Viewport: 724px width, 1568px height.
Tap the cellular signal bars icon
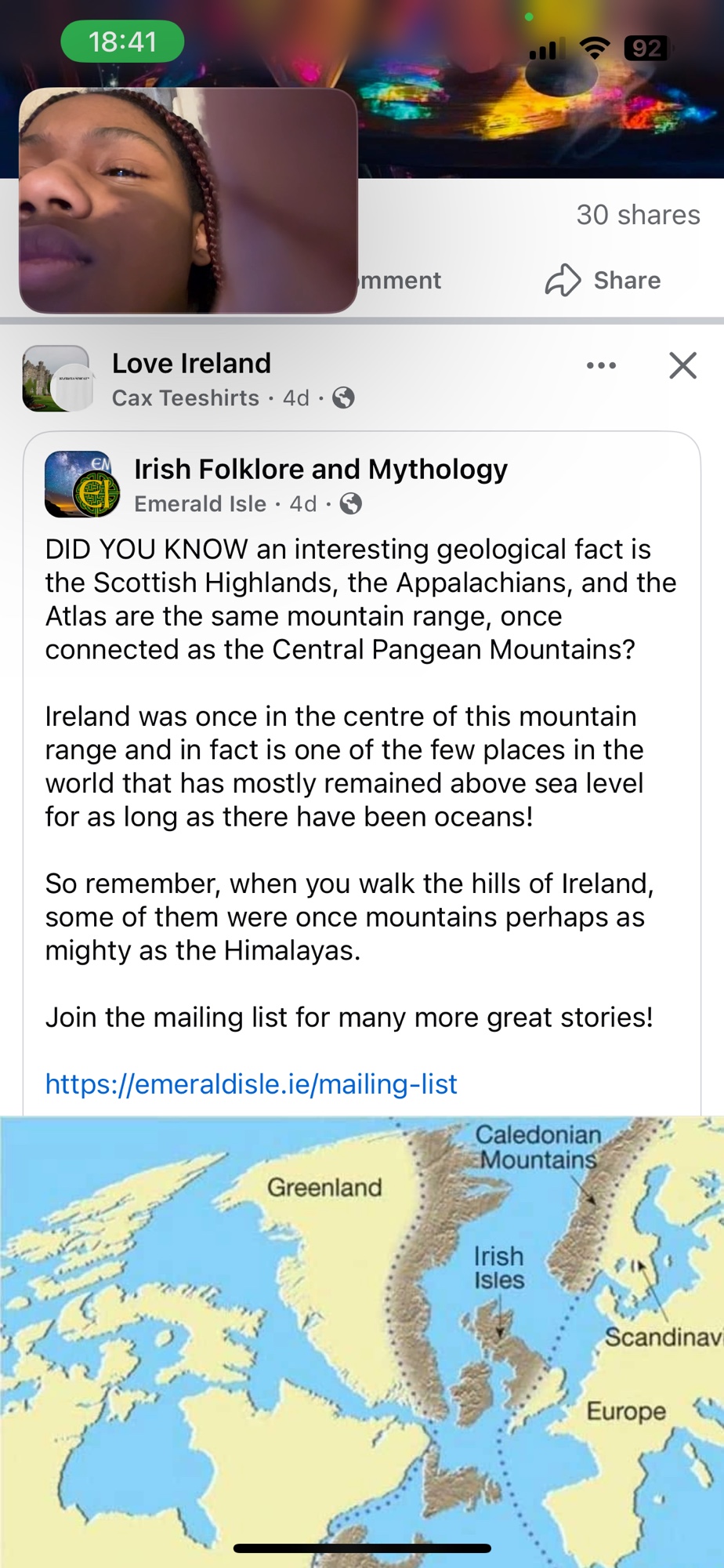click(x=543, y=50)
